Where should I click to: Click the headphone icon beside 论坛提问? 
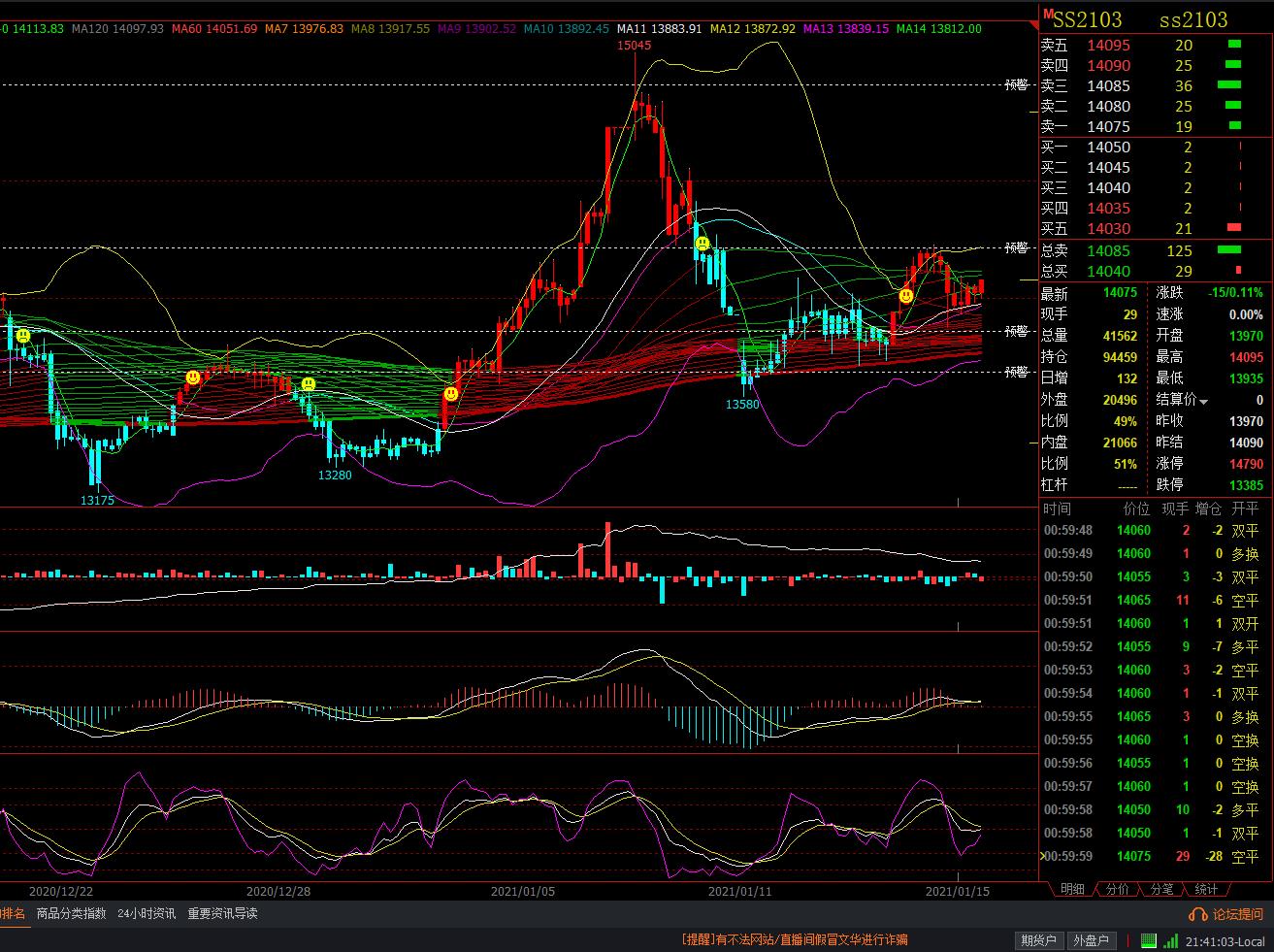pyautogui.click(x=1197, y=914)
